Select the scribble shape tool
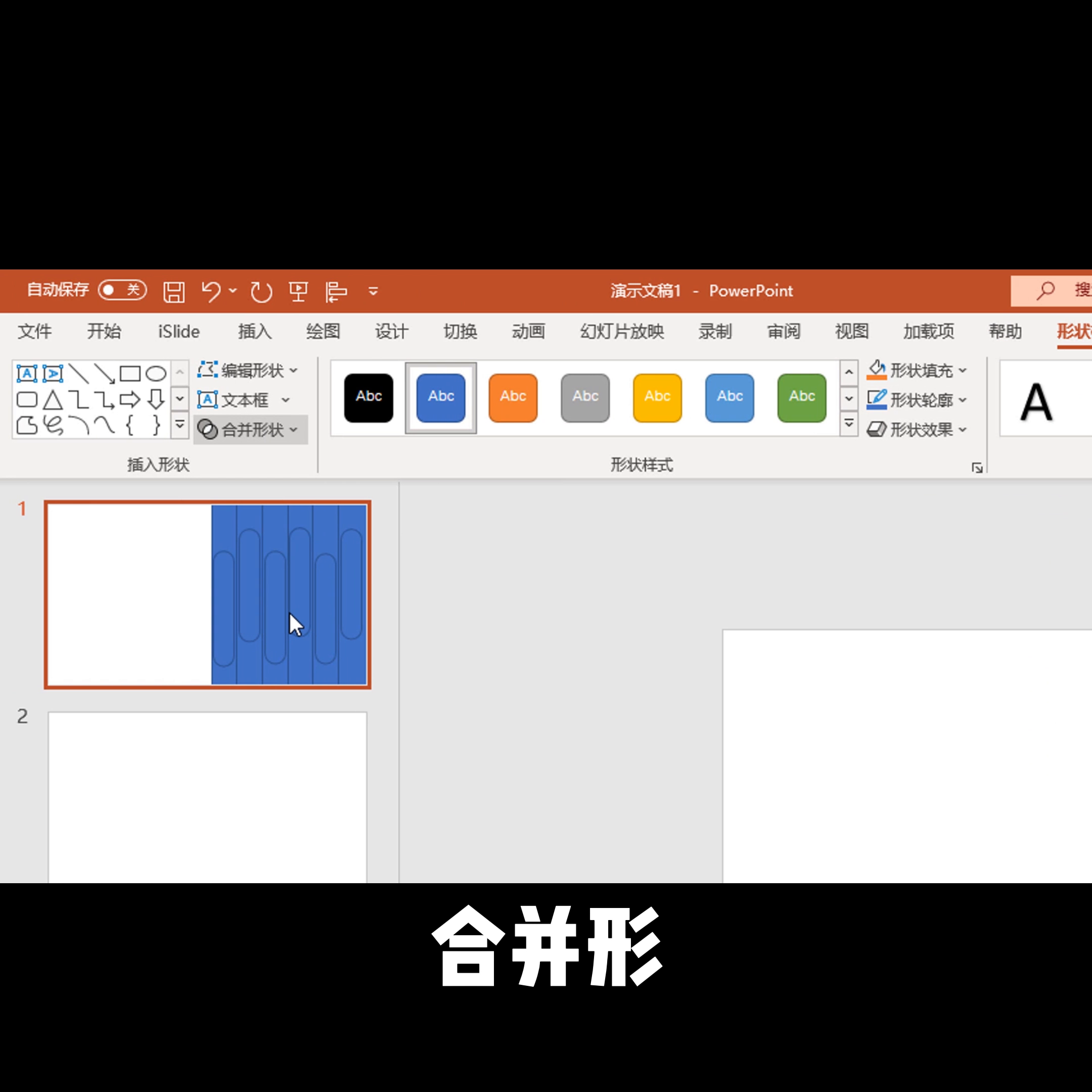Image resolution: width=1092 pixels, height=1092 pixels. click(53, 425)
